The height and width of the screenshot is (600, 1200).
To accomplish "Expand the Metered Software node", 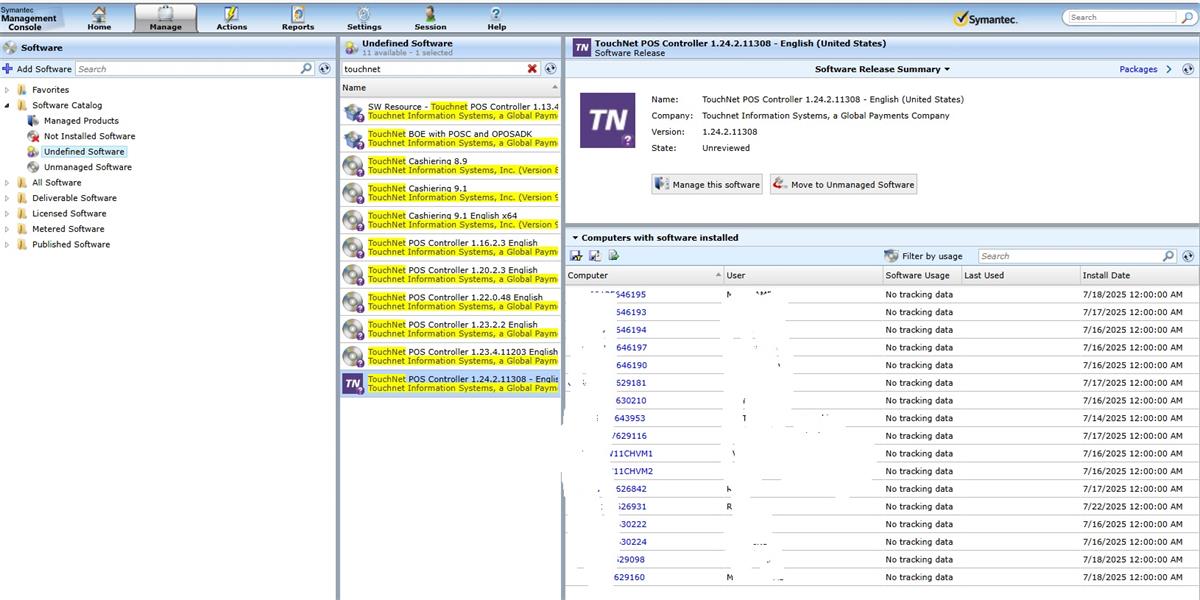I will (x=7, y=229).
